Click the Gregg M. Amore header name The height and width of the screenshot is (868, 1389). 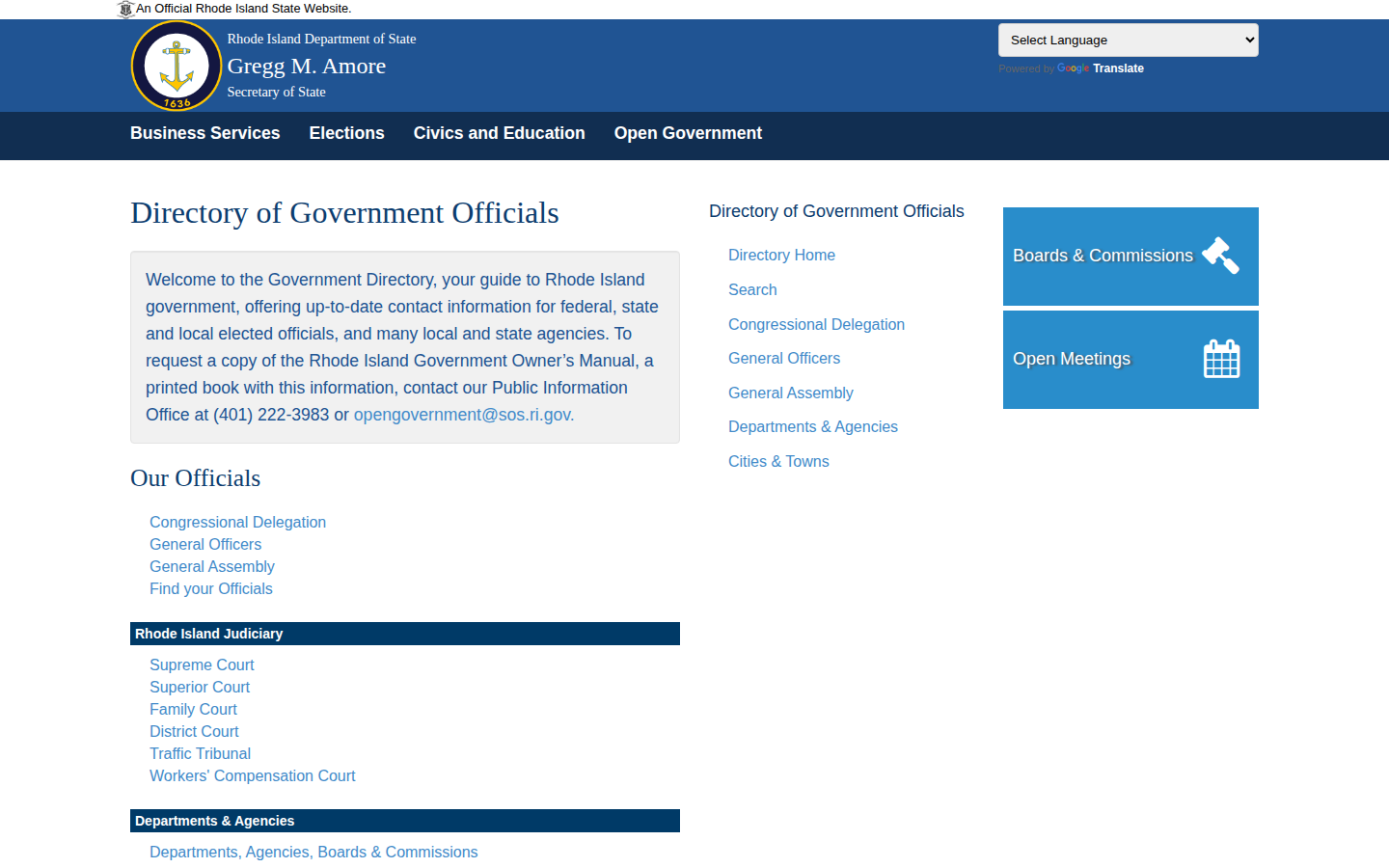click(307, 66)
